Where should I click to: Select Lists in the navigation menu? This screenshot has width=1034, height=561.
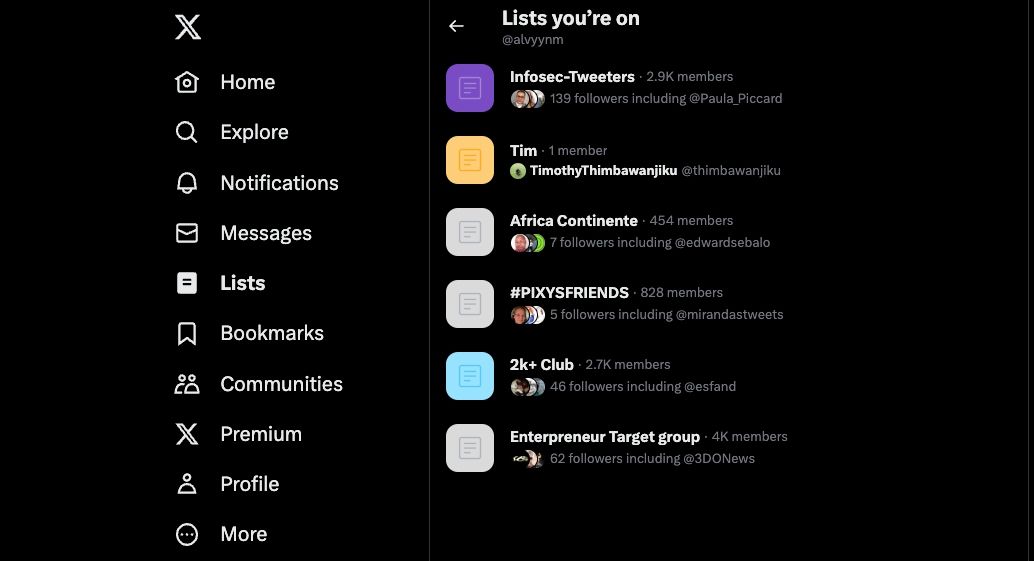click(242, 283)
